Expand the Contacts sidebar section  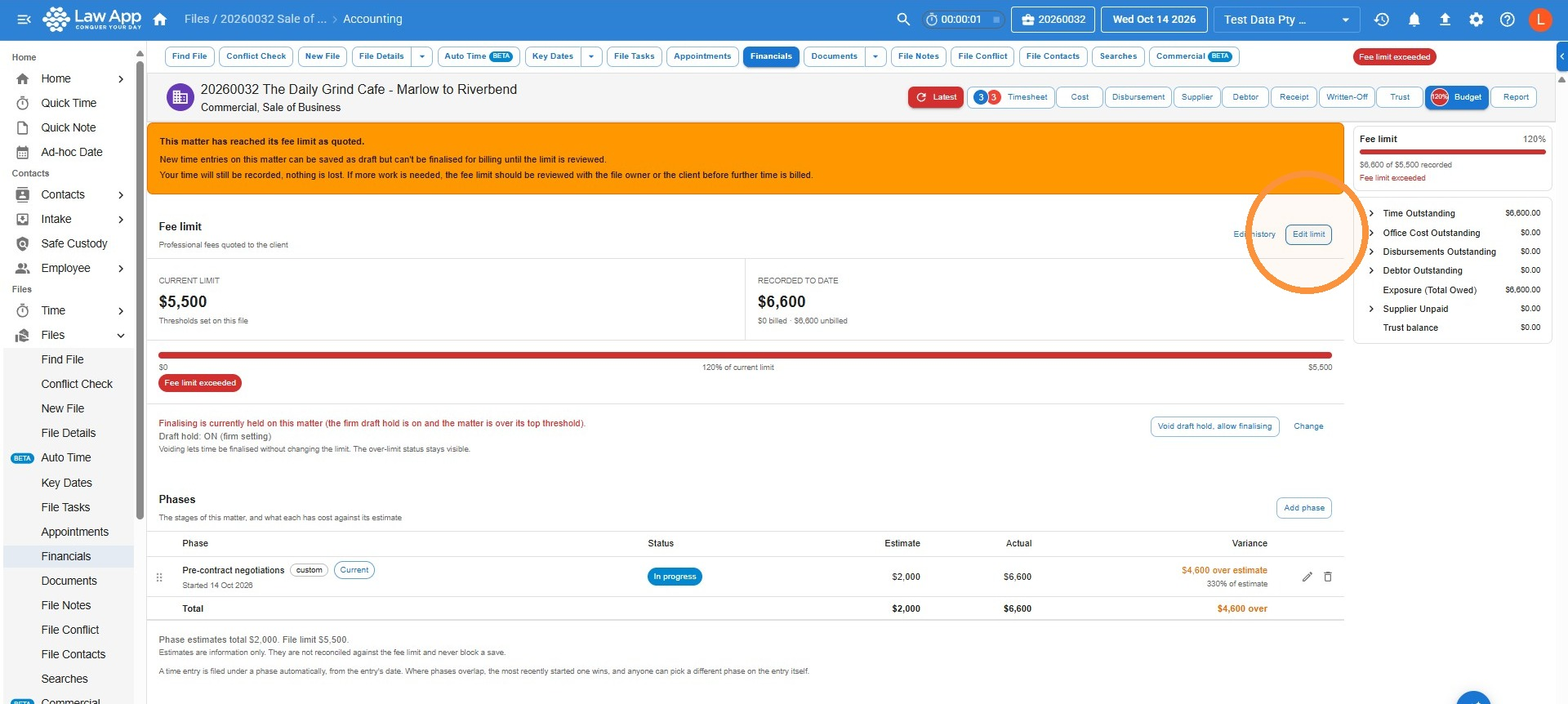pos(121,194)
